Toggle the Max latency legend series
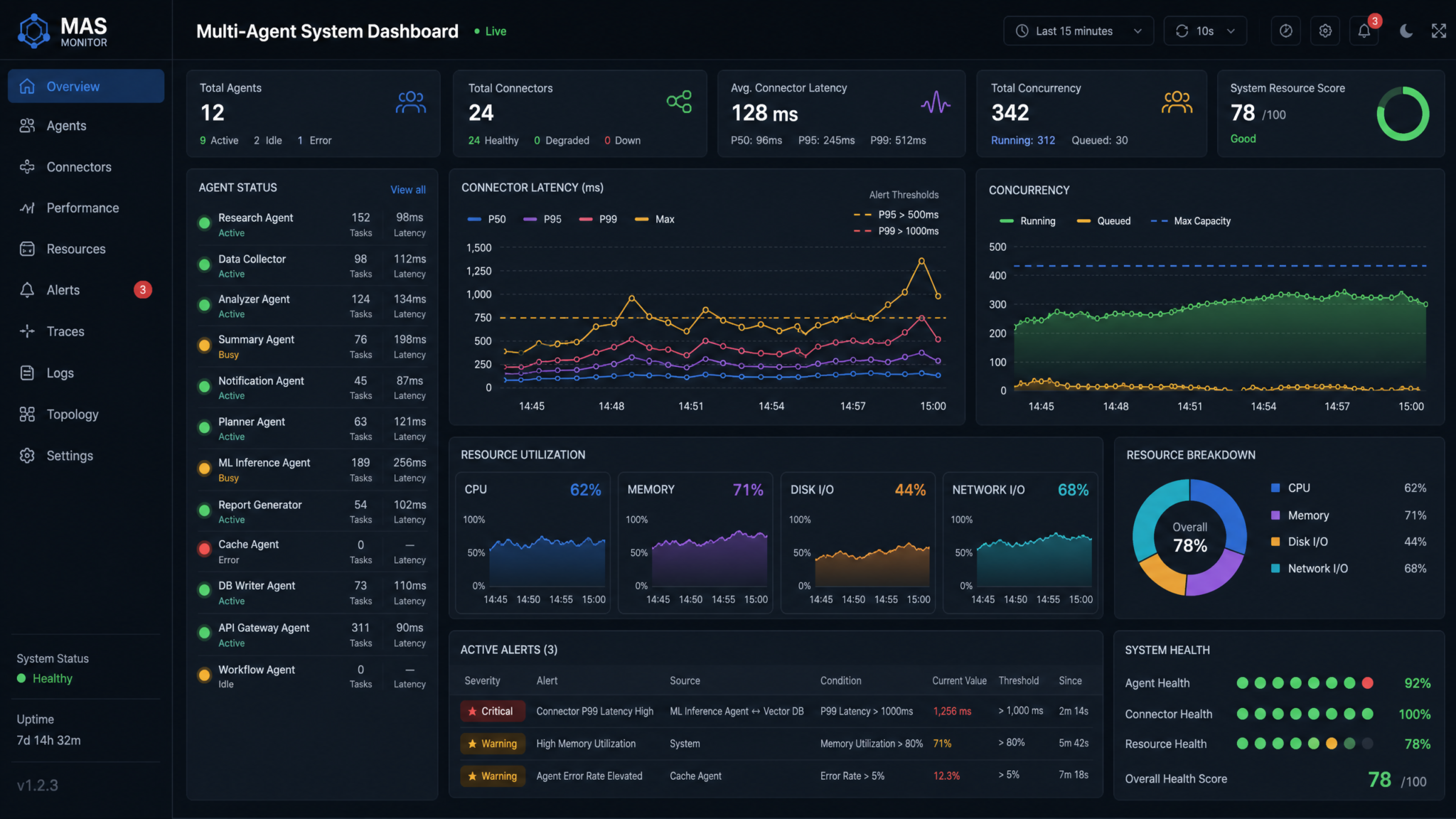This screenshot has height=819, width=1456. point(654,219)
